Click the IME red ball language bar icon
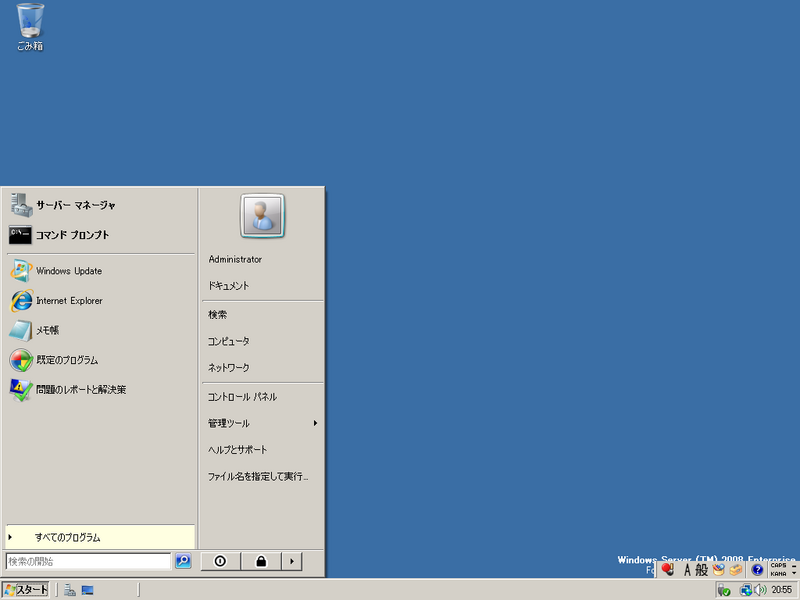Screen dimensions: 800x600 [x=667, y=569]
